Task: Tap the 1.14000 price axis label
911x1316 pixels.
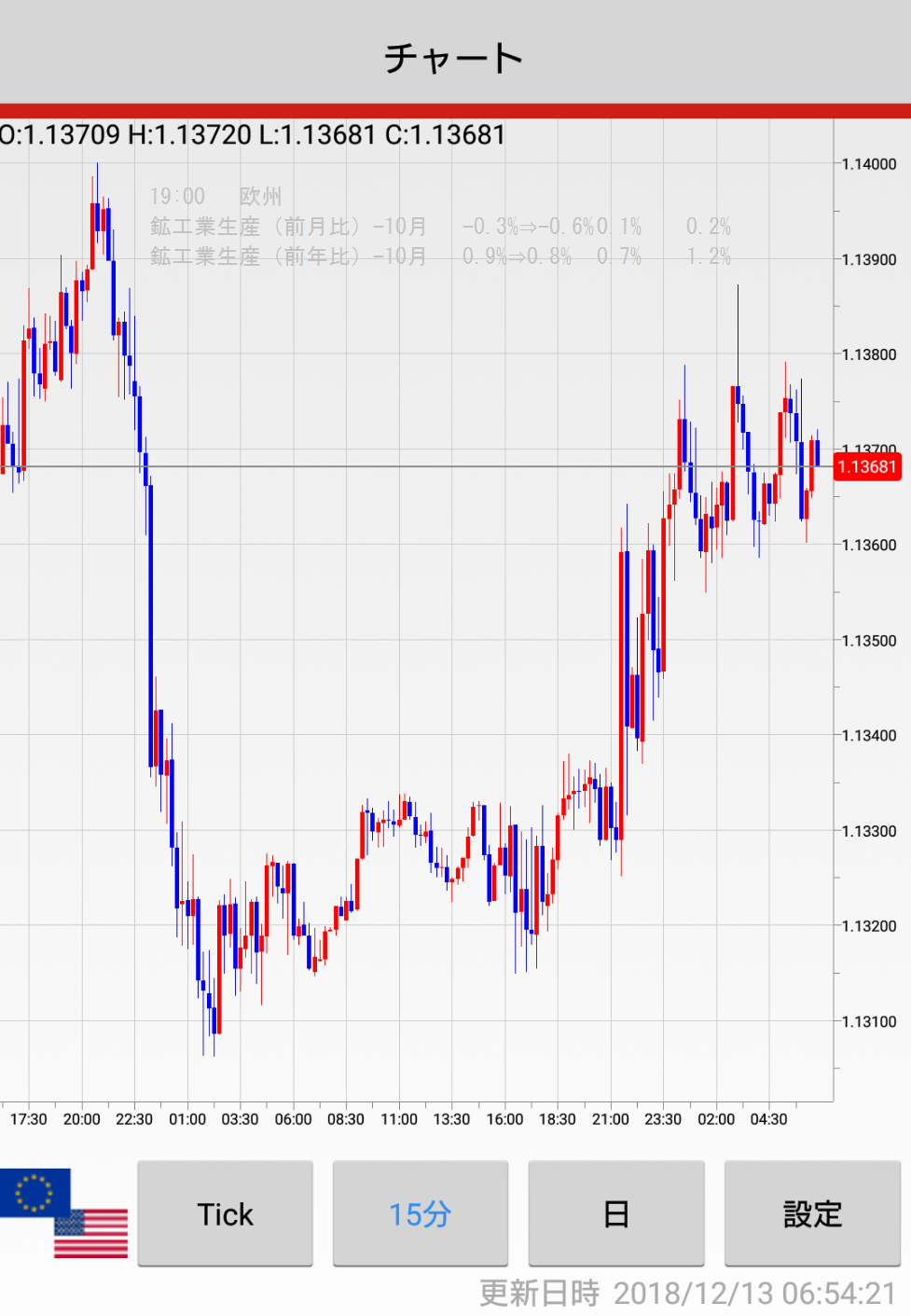Action: pos(868,164)
